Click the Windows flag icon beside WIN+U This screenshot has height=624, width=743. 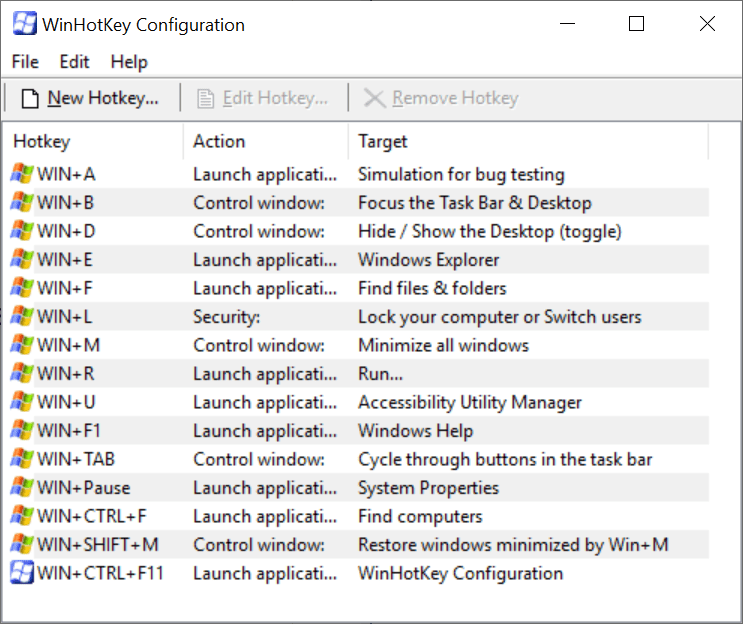[22, 402]
